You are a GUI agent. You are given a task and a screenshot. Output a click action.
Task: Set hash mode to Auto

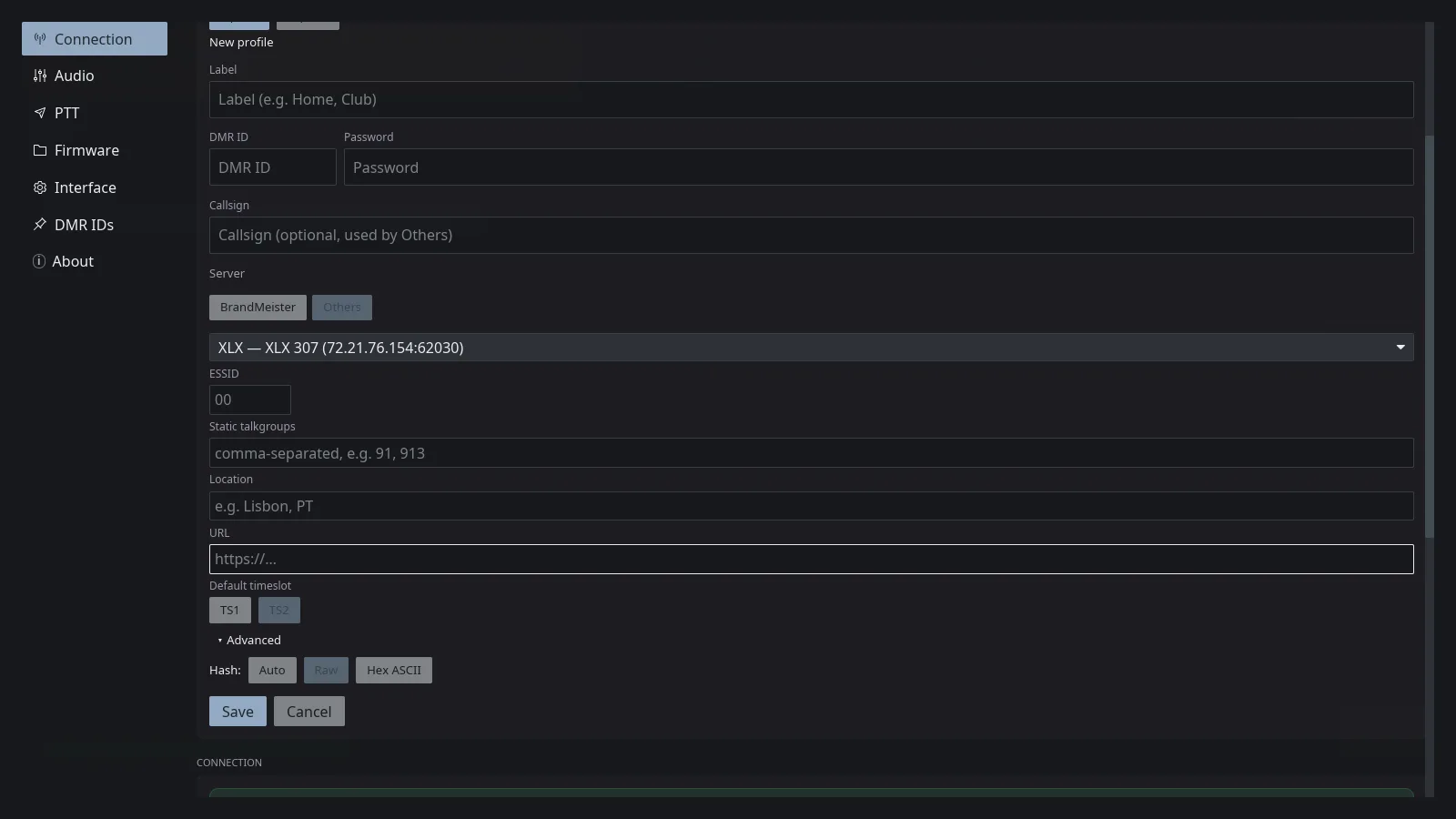point(272,671)
